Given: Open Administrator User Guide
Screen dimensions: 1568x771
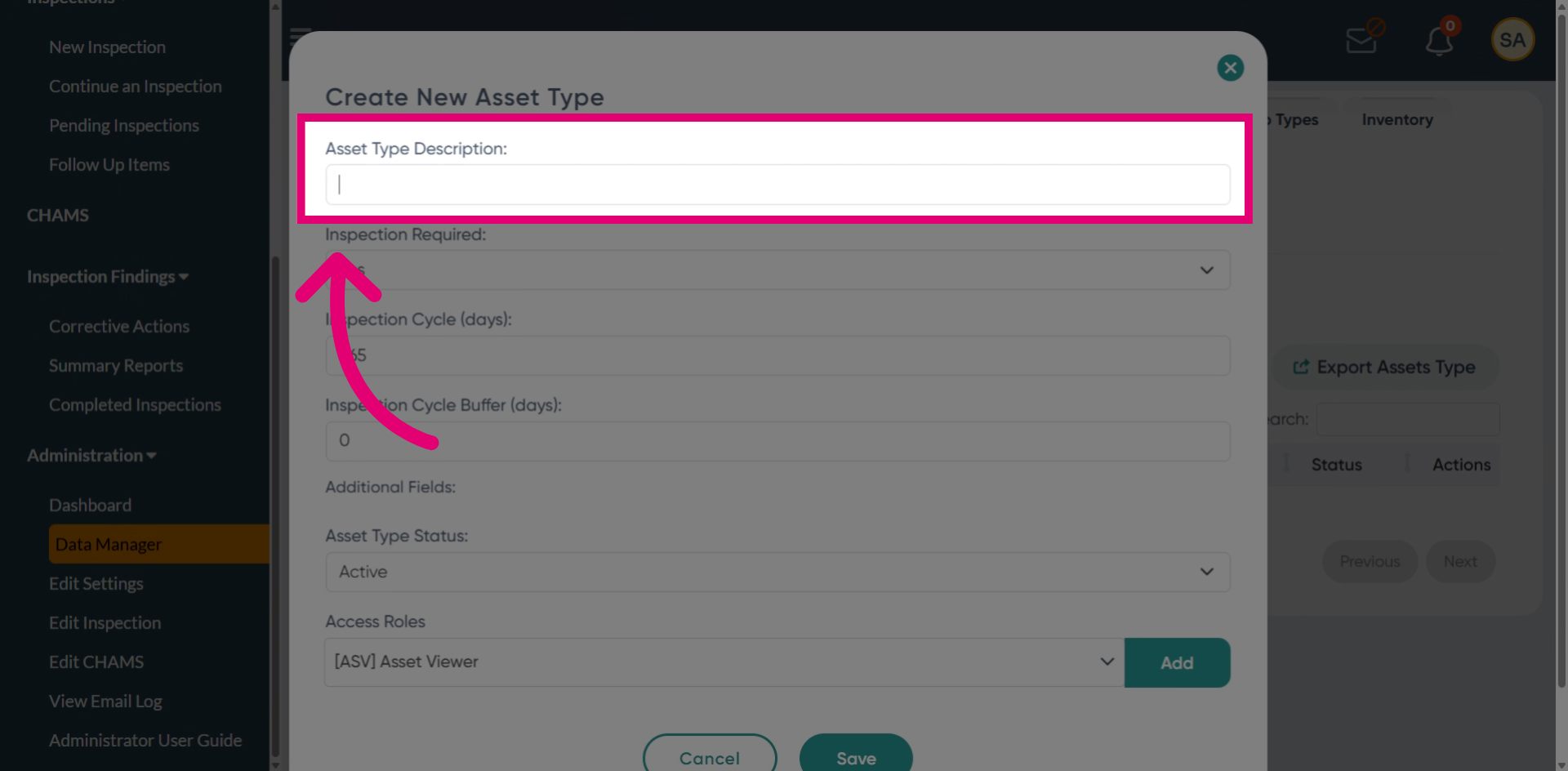Looking at the screenshot, I should click(x=145, y=741).
